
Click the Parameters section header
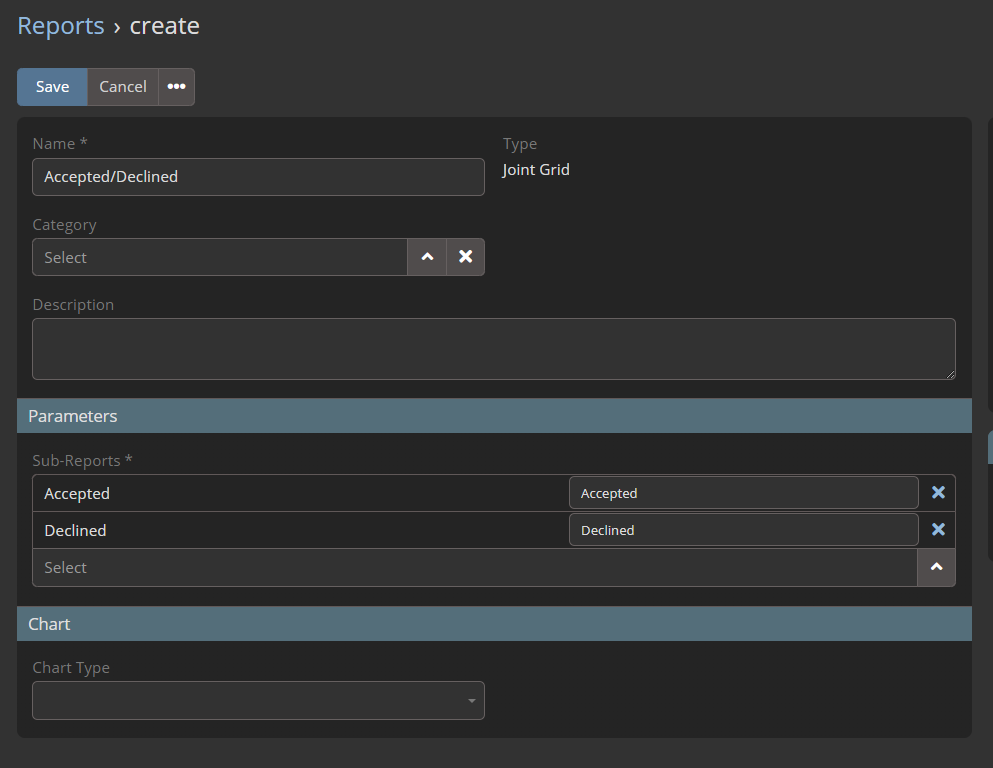point(494,416)
